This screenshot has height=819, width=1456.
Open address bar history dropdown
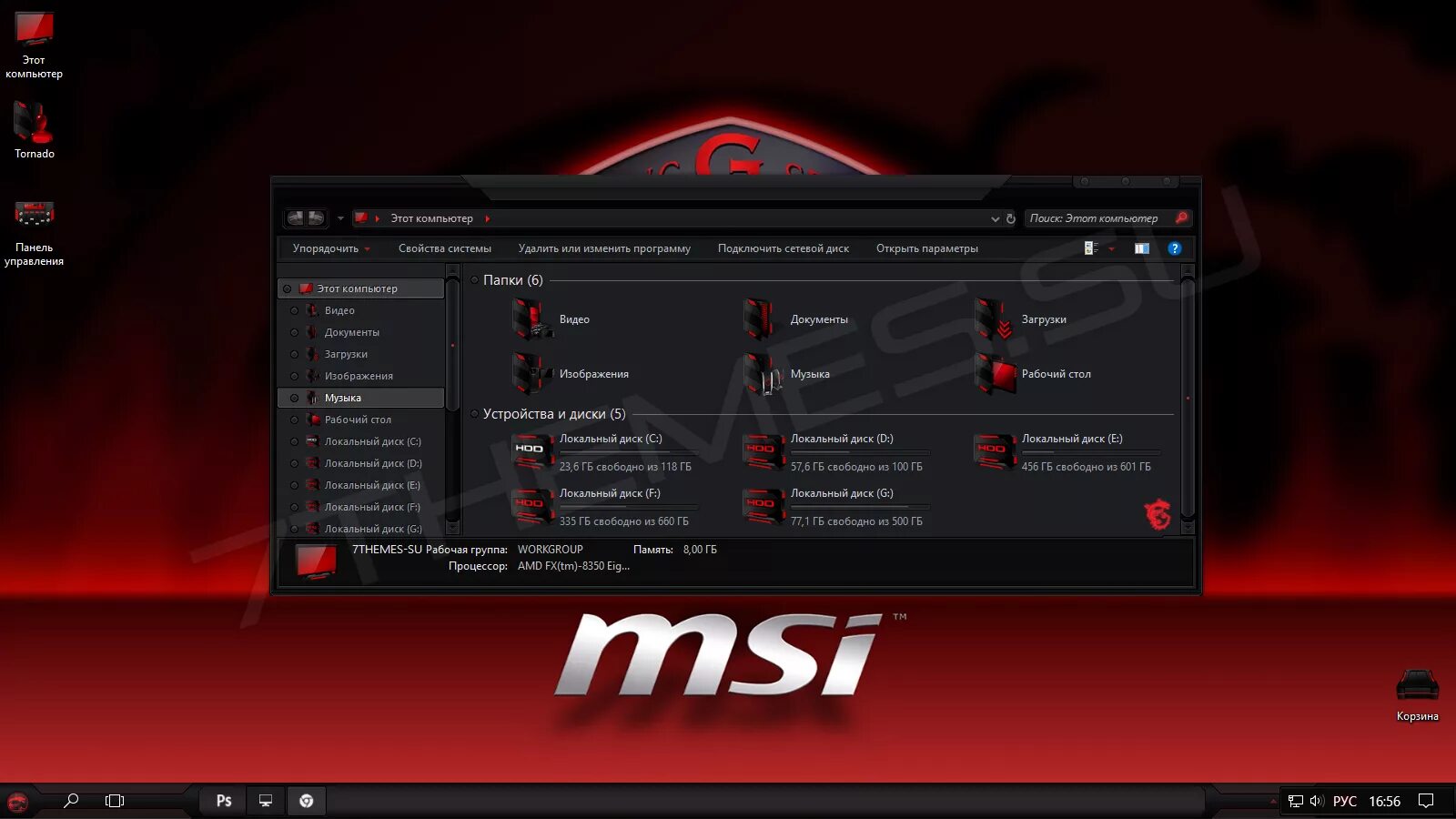[995, 218]
